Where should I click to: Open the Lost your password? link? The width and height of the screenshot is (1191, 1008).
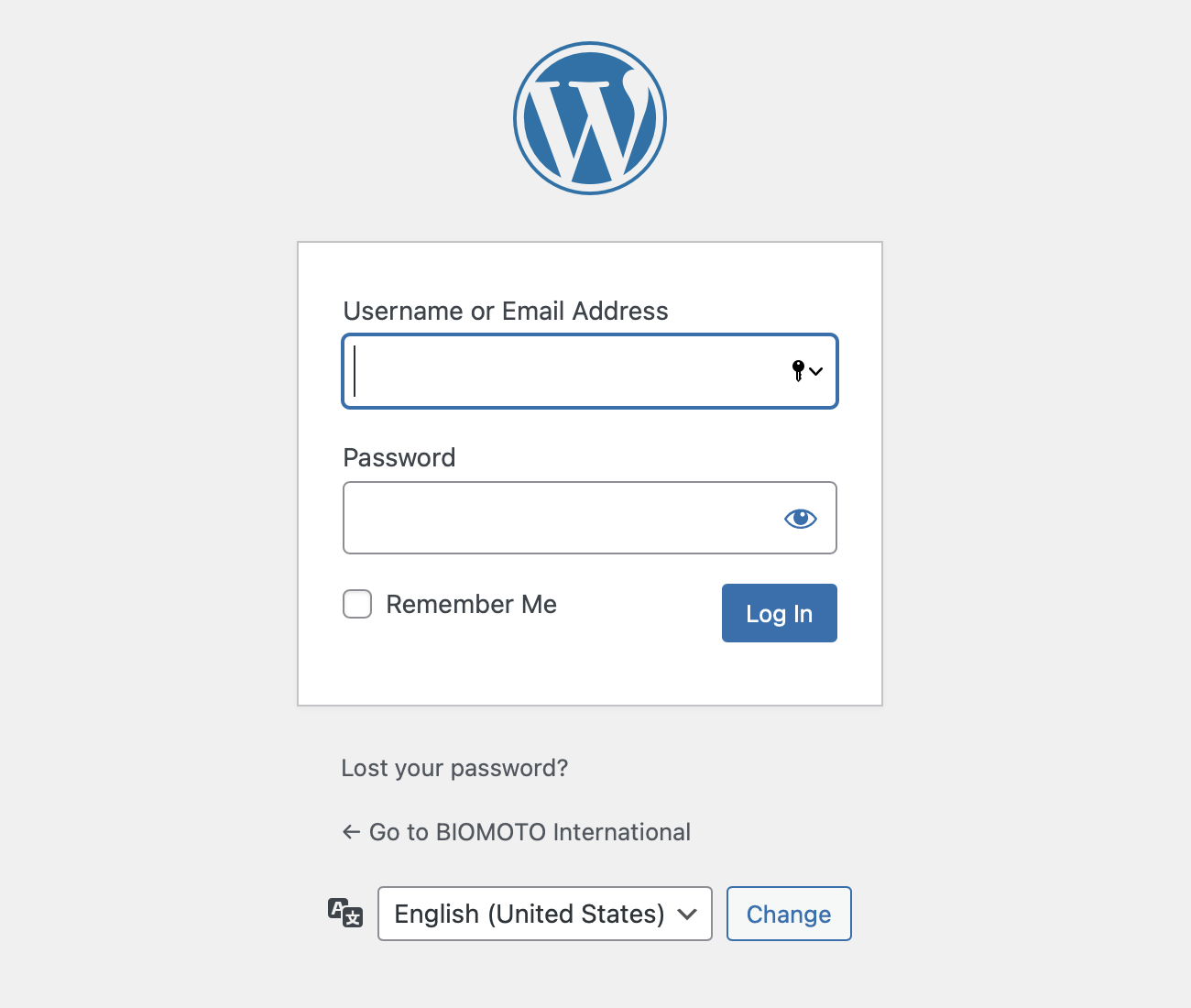point(454,768)
